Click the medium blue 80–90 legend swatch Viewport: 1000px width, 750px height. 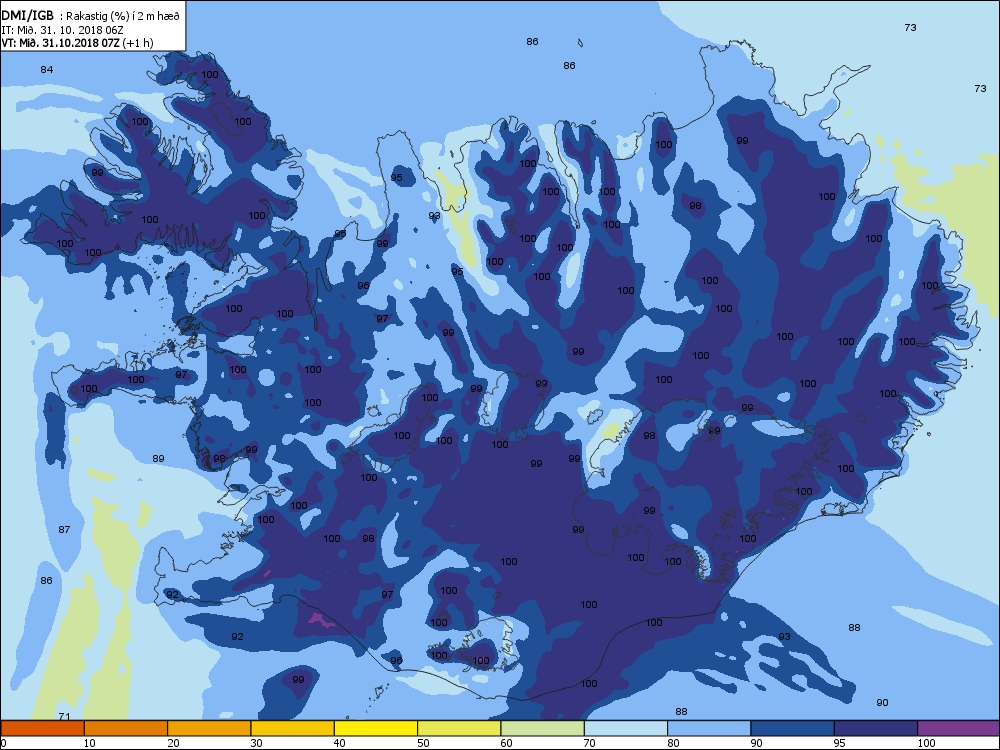click(x=709, y=728)
